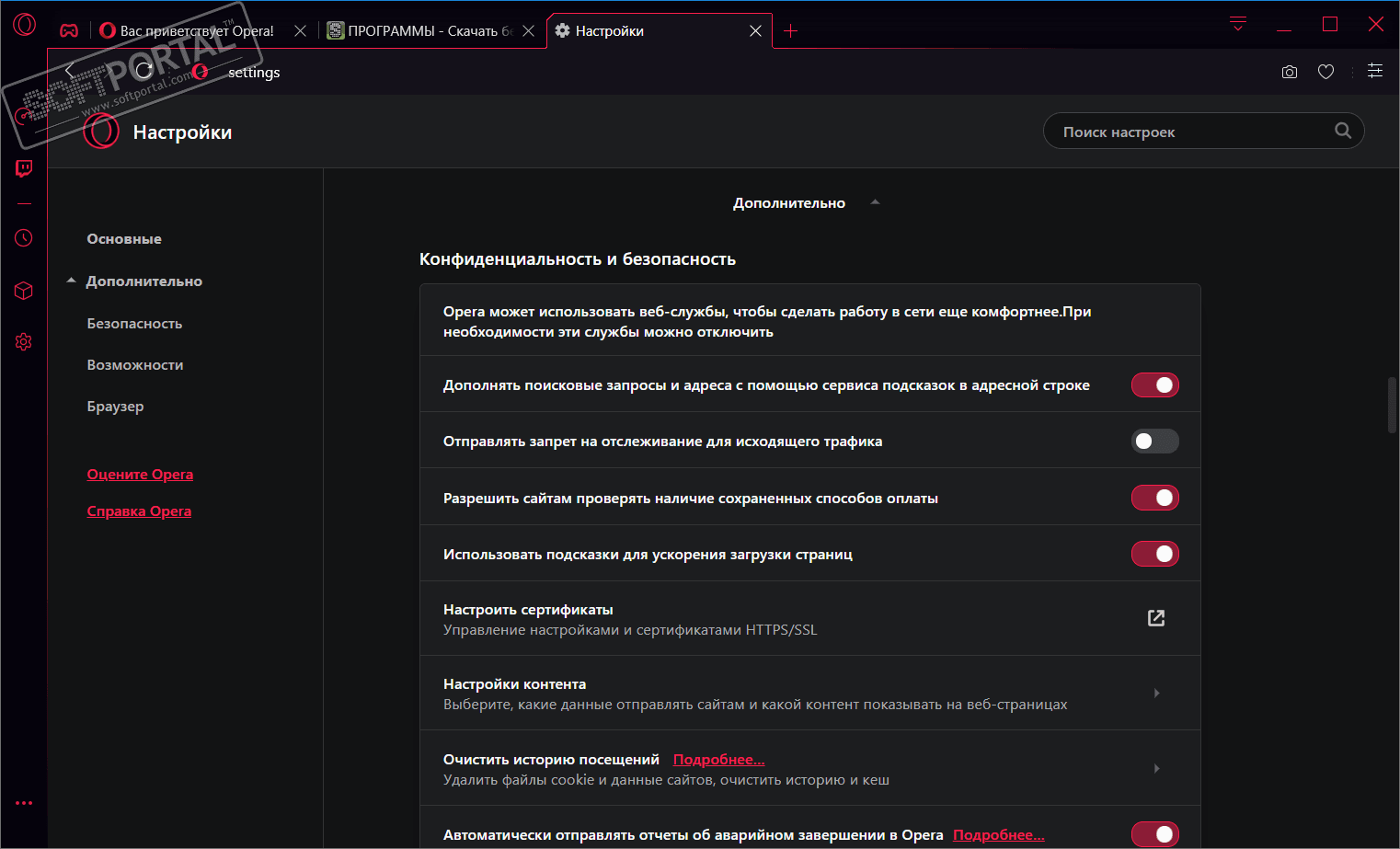The height and width of the screenshot is (849, 1400).
Task: Click "Использовать подсказки для ускорения" label
Action: click(x=648, y=555)
